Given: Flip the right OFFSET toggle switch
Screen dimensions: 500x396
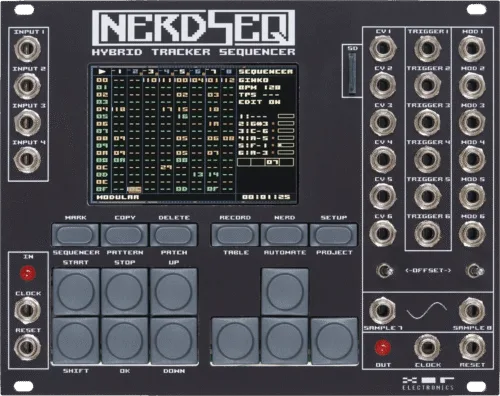Looking at the screenshot, I should pyautogui.click(x=474, y=271).
